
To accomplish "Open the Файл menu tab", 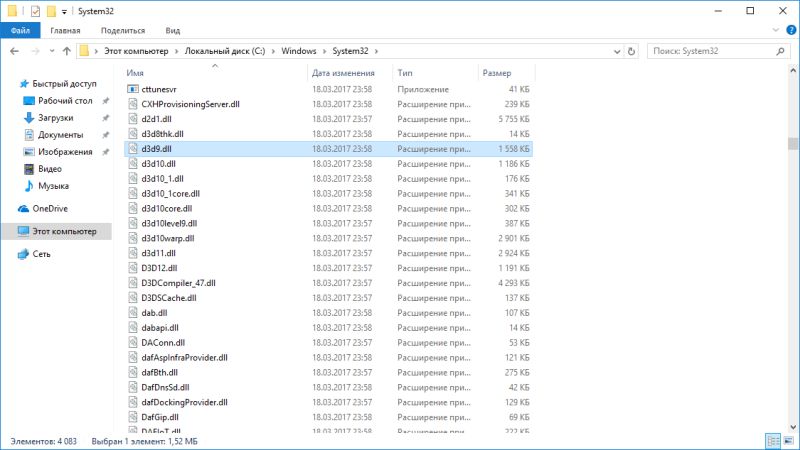I will tap(20, 30).
